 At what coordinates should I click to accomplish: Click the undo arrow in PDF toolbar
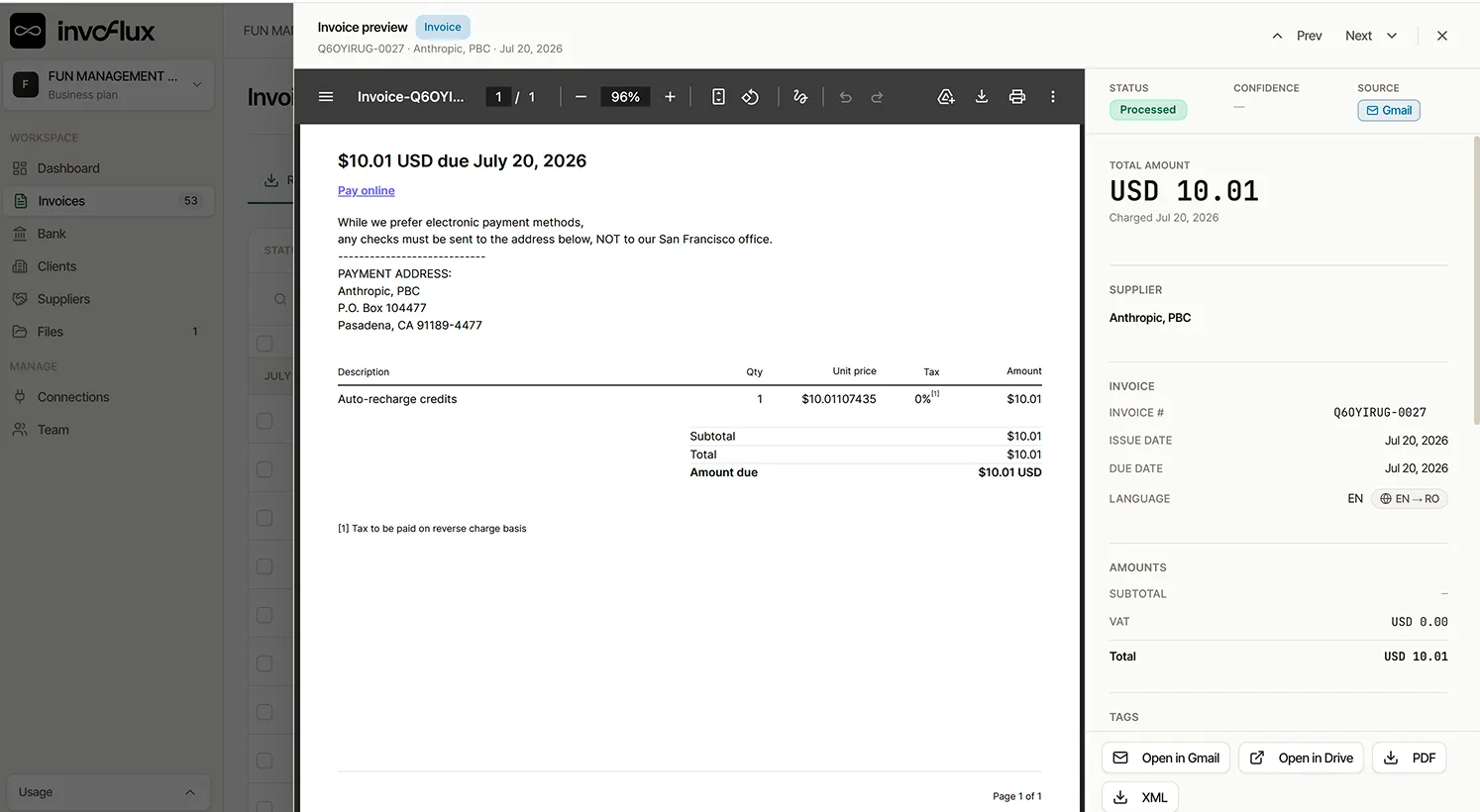tap(845, 97)
